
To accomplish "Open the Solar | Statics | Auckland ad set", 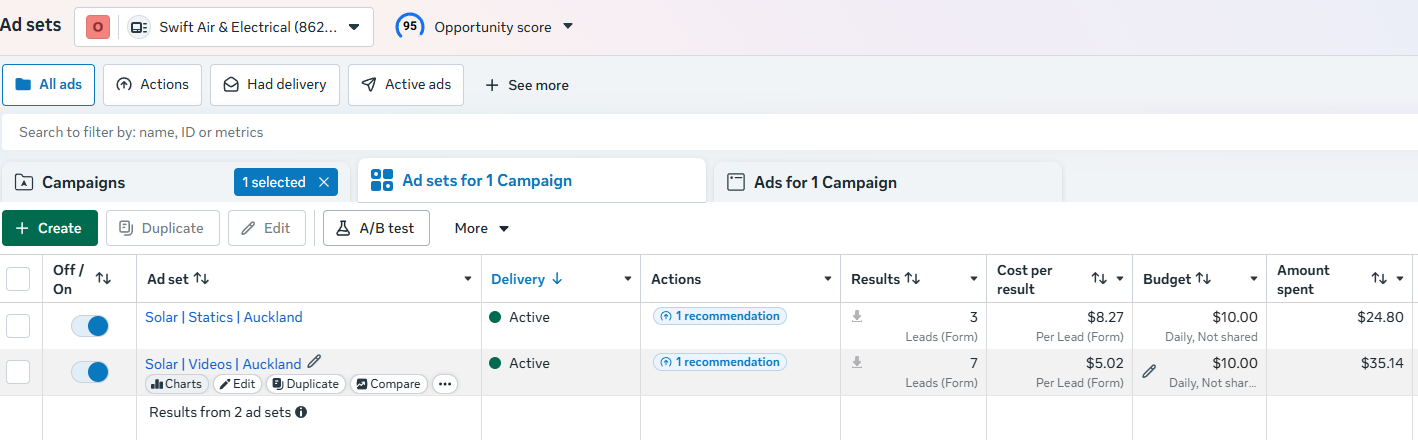I will [x=224, y=317].
